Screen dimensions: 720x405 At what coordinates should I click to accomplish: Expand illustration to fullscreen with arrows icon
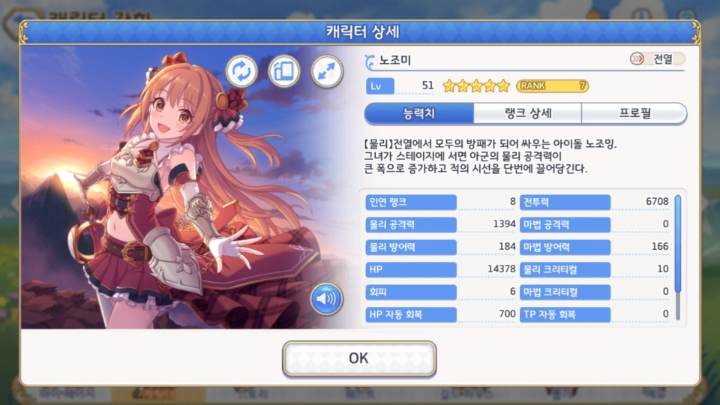(x=327, y=71)
